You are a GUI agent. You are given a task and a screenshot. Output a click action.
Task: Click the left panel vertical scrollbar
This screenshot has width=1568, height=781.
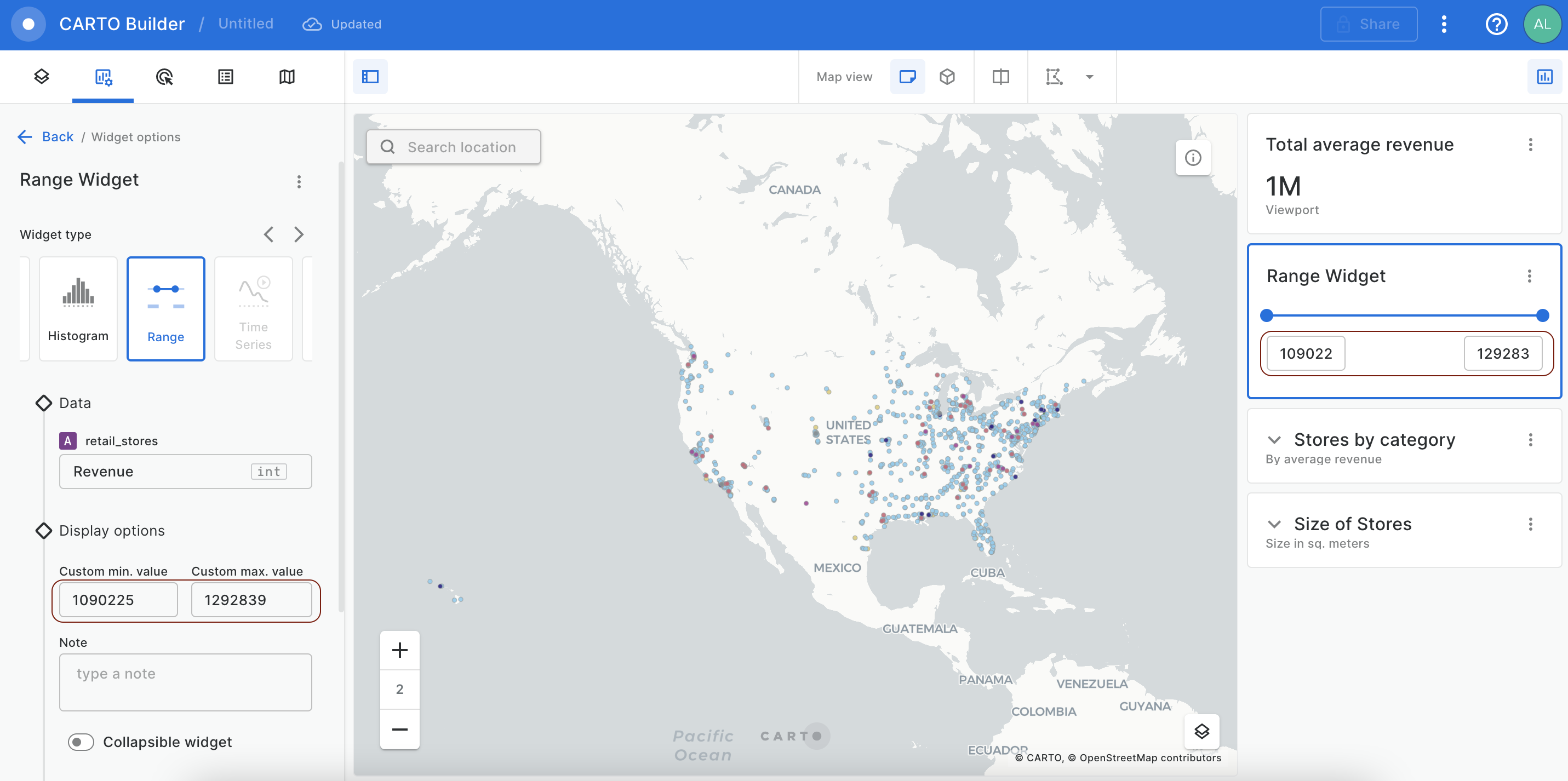(341, 387)
